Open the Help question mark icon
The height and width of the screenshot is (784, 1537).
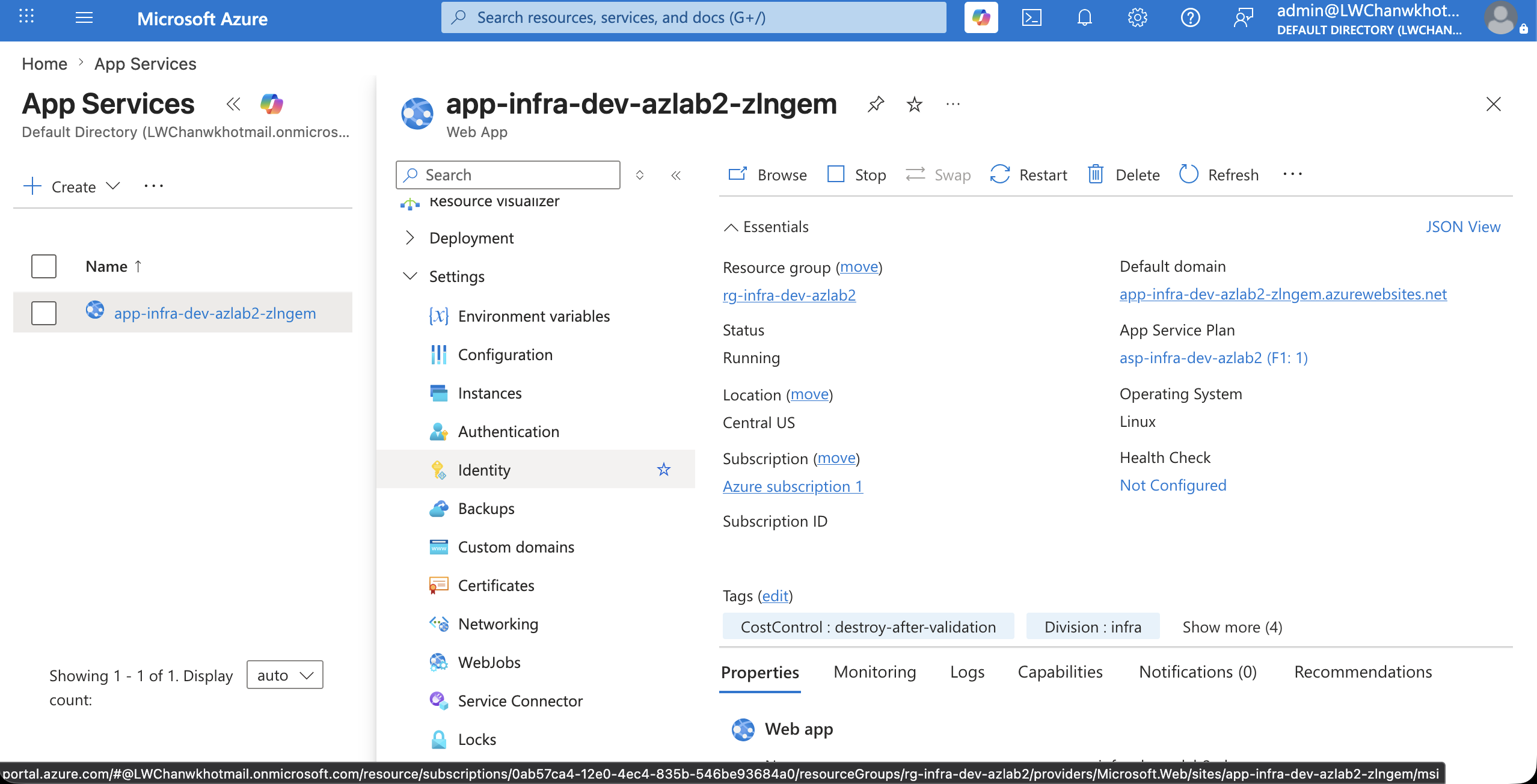[x=1191, y=17]
